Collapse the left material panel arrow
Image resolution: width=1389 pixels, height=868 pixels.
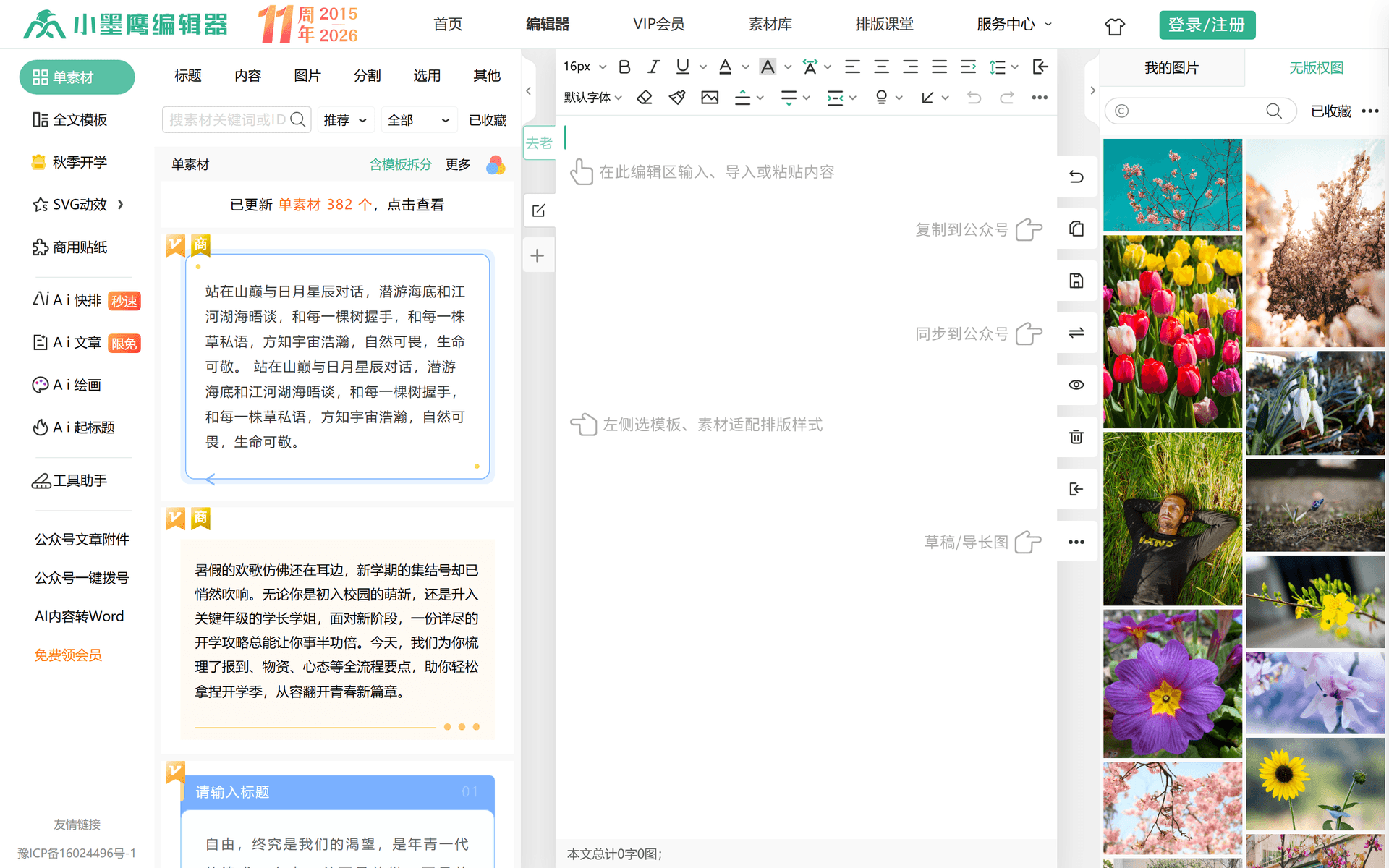pyautogui.click(x=529, y=90)
